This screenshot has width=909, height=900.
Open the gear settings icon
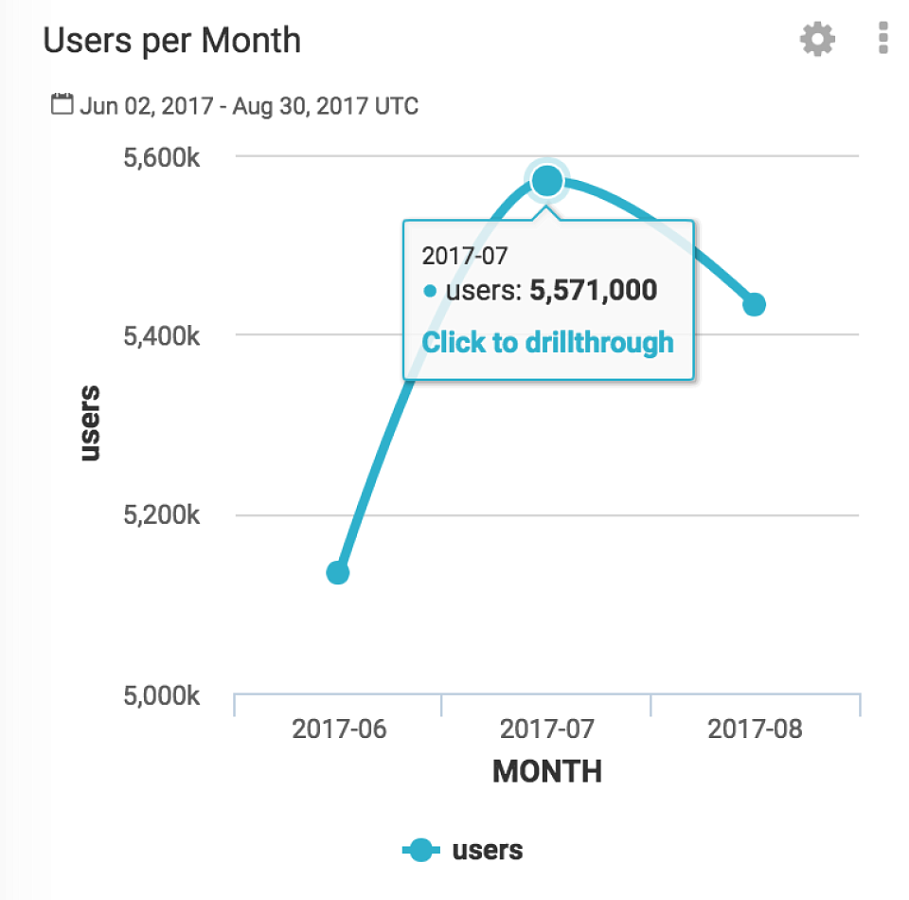click(x=817, y=39)
